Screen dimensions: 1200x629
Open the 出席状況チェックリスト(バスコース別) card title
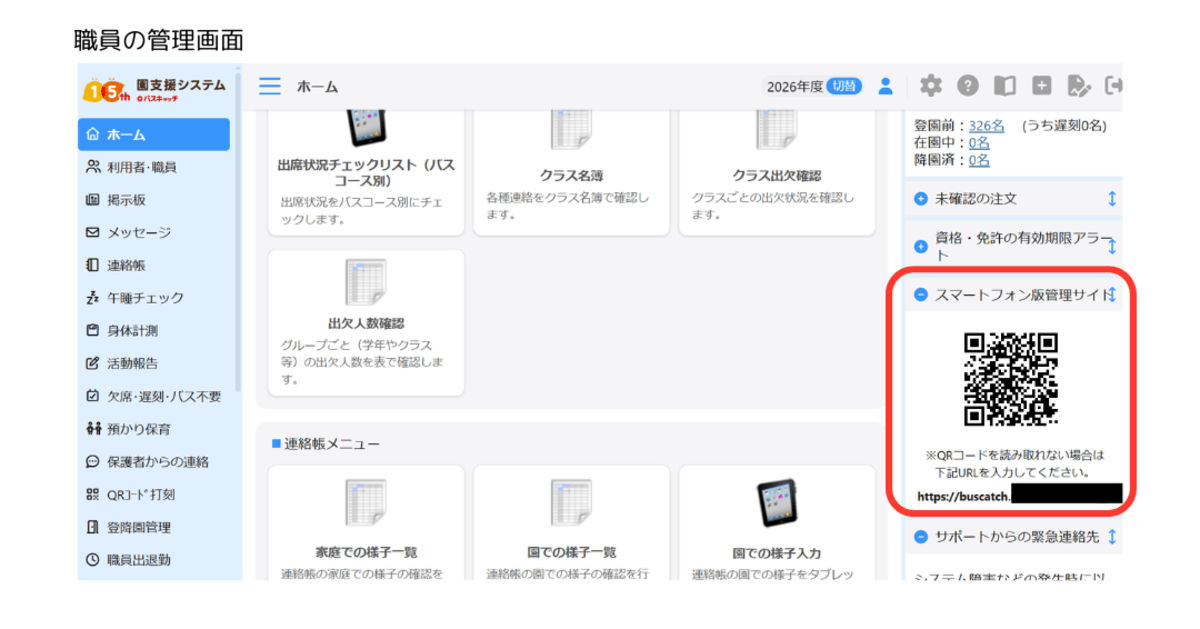point(366,173)
